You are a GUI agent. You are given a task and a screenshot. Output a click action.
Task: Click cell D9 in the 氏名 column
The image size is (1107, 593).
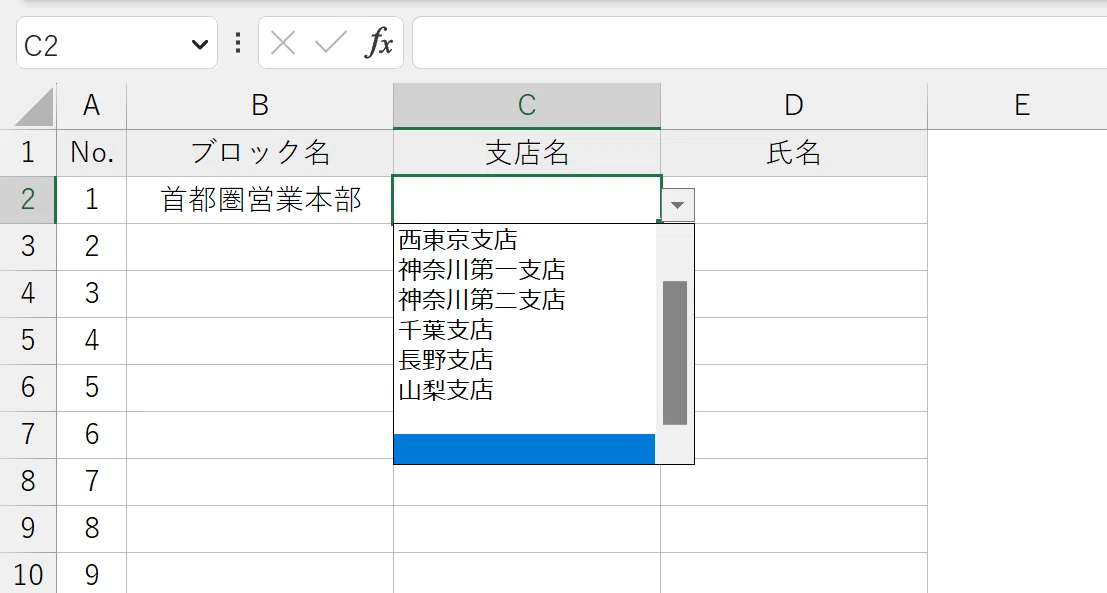click(794, 529)
